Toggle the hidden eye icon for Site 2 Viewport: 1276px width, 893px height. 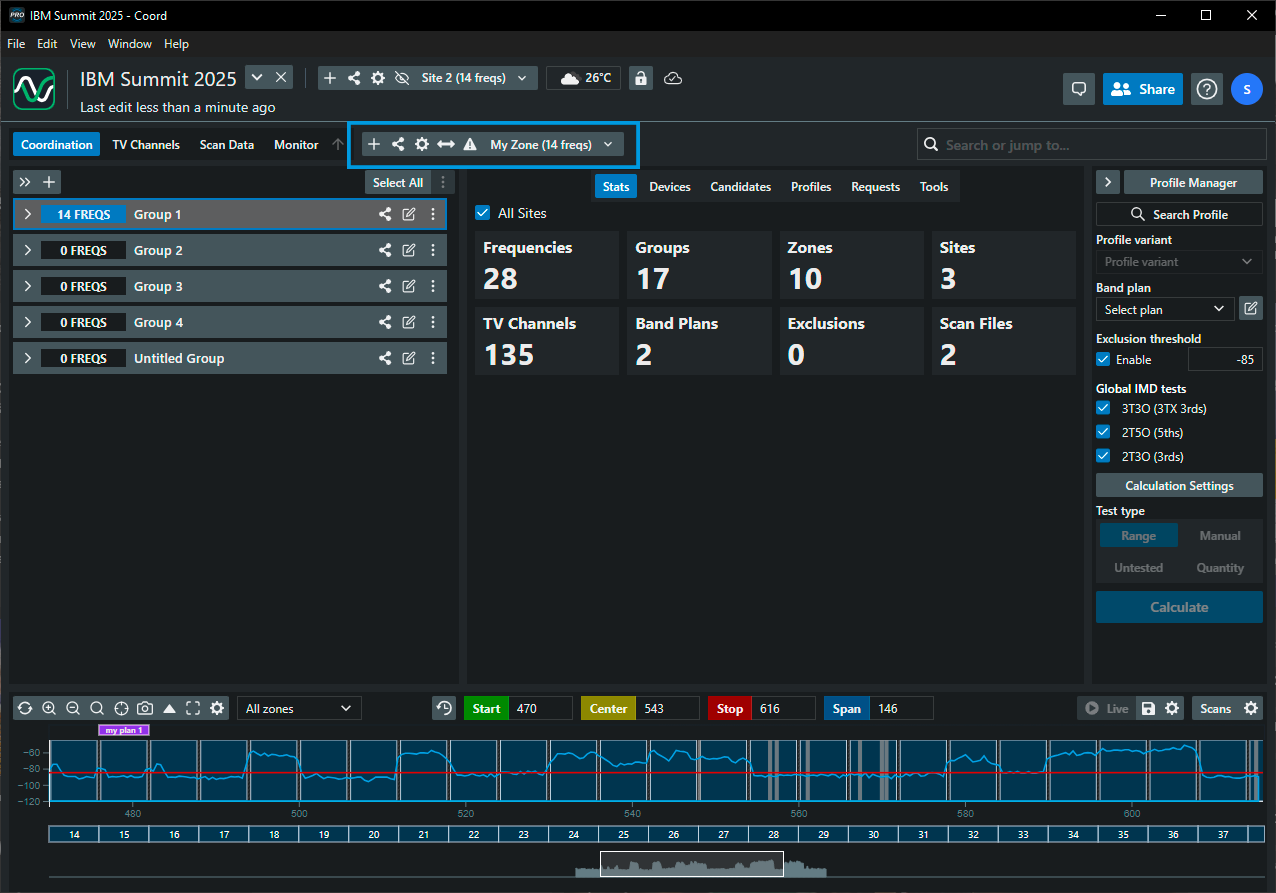point(402,78)
